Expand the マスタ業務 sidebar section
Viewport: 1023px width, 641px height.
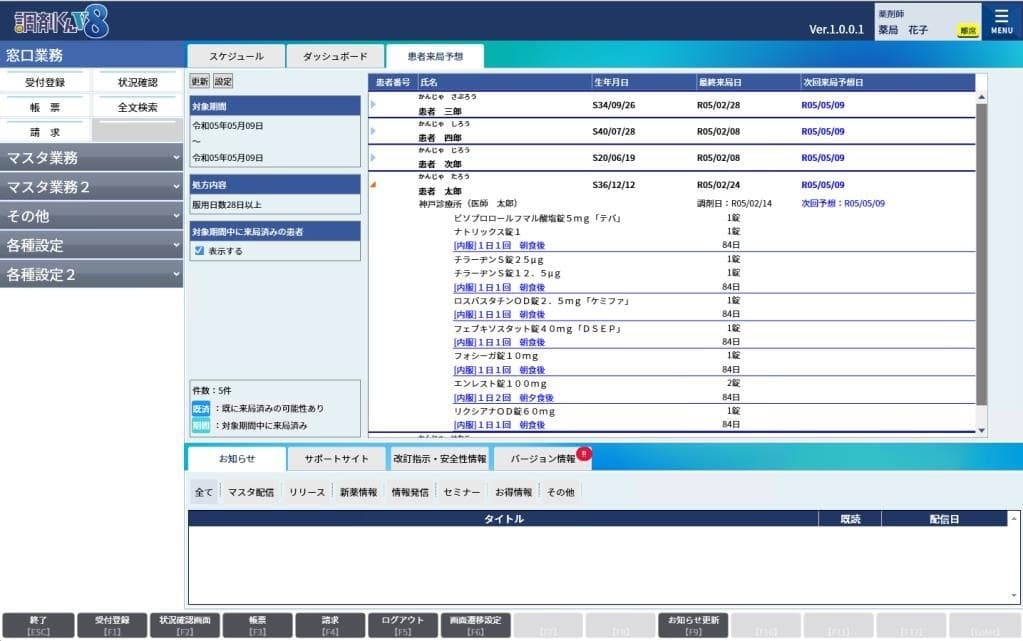(x=91, y=158)
